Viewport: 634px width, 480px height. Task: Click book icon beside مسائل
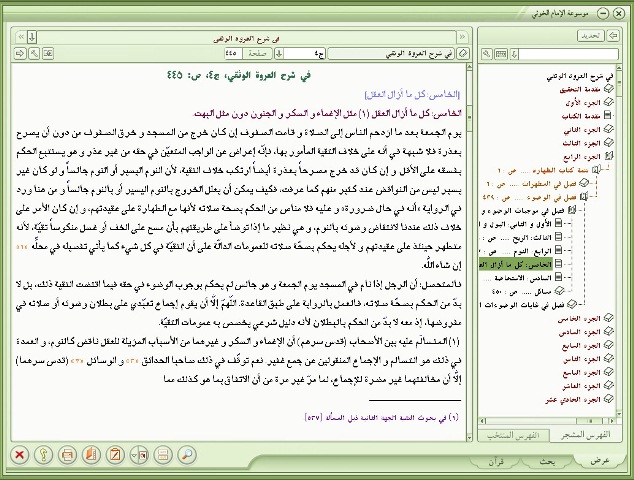pos(560,291)
